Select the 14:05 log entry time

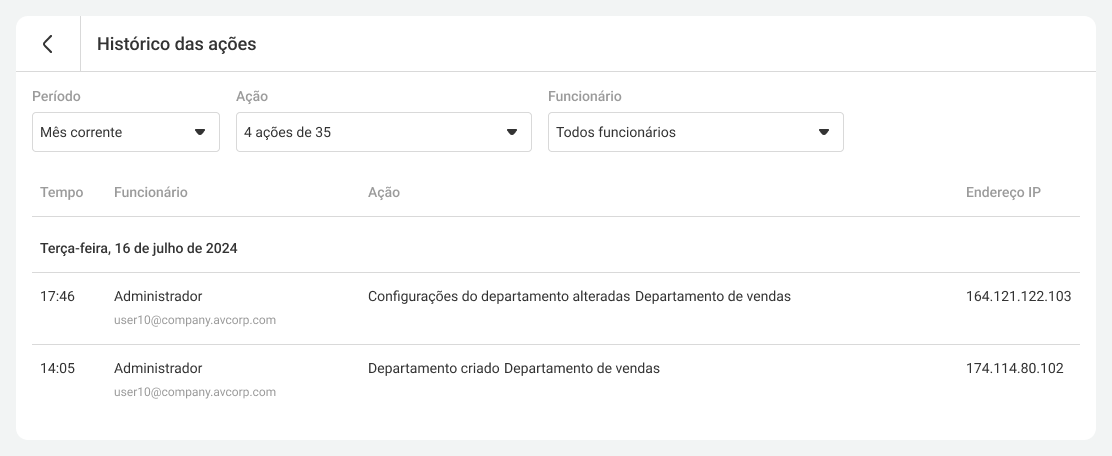click(57, 368)
